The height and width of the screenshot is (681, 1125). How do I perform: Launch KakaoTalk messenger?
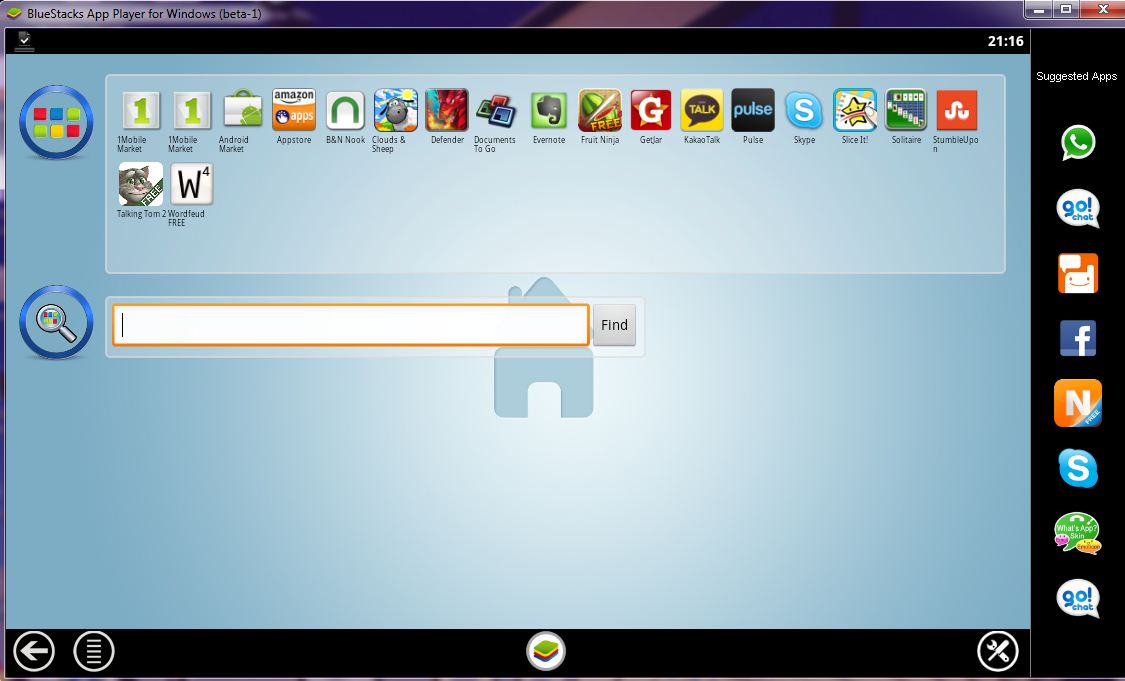(702, 111)
